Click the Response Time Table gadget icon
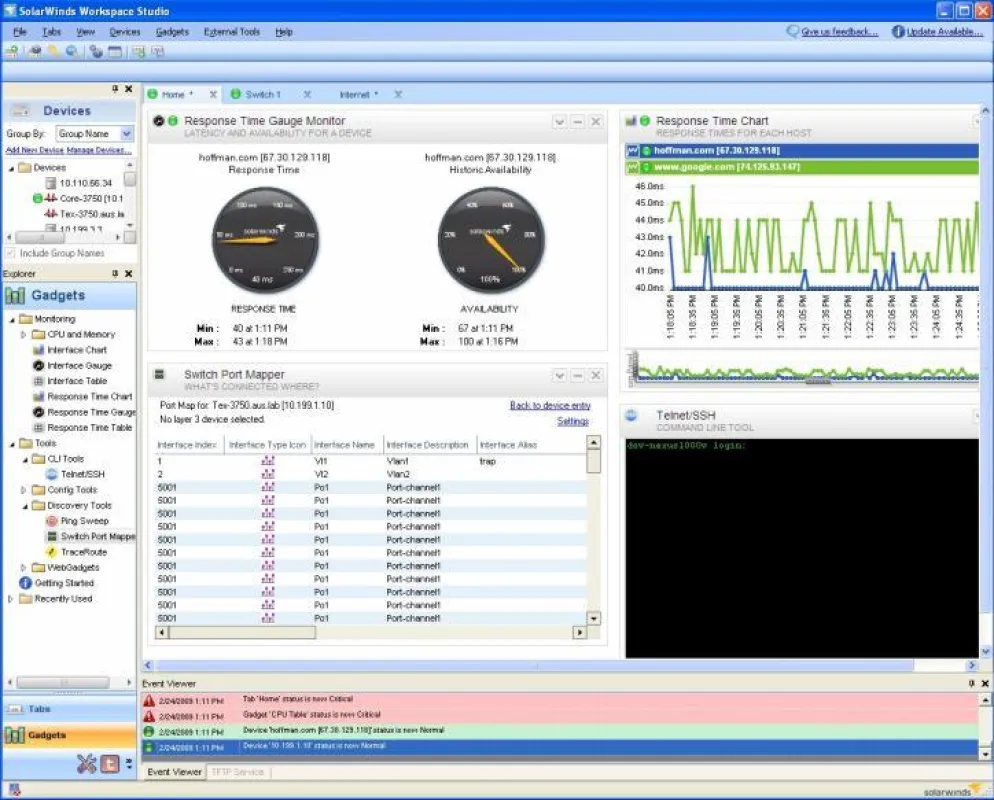 pyautogui.click(x=38, y=428)
